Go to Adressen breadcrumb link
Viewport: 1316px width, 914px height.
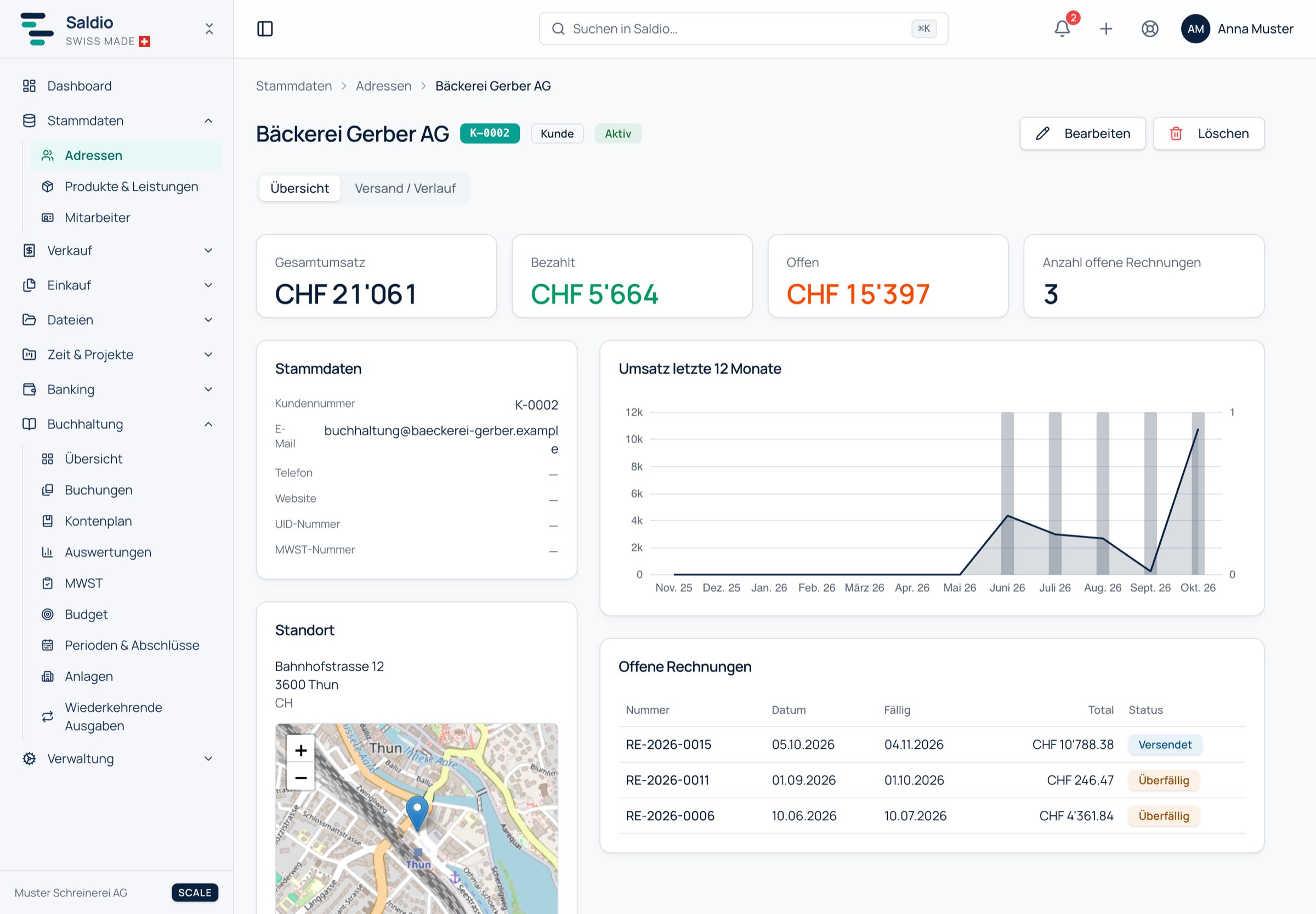click(x=383, y=86)
